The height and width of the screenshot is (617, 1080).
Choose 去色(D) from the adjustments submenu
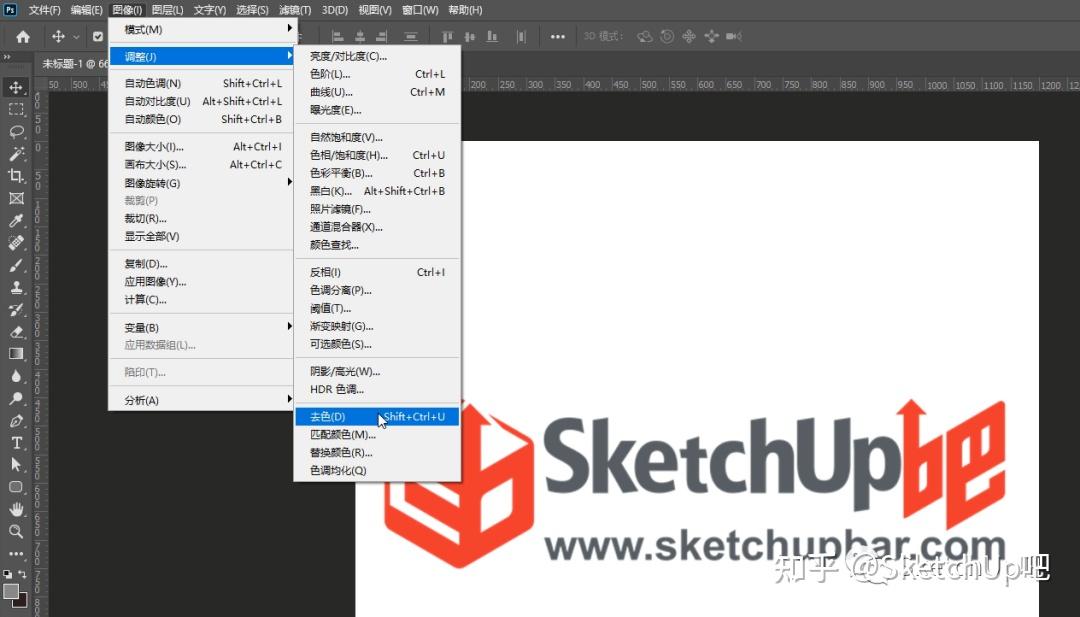point(377,417)
